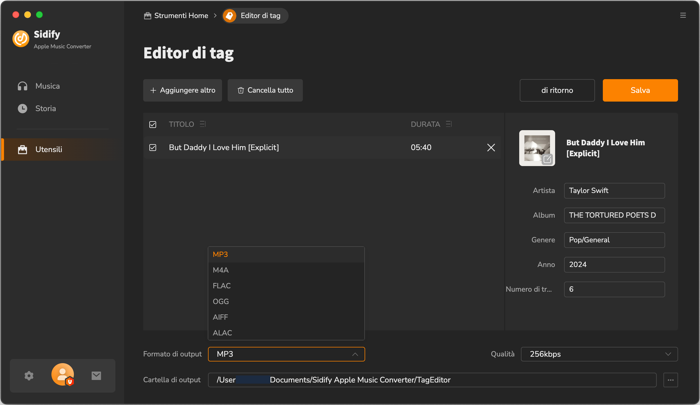Click the DURATA column header
Image resolution: width=700 pixels, height=405 pixels.
pos(425,124)
